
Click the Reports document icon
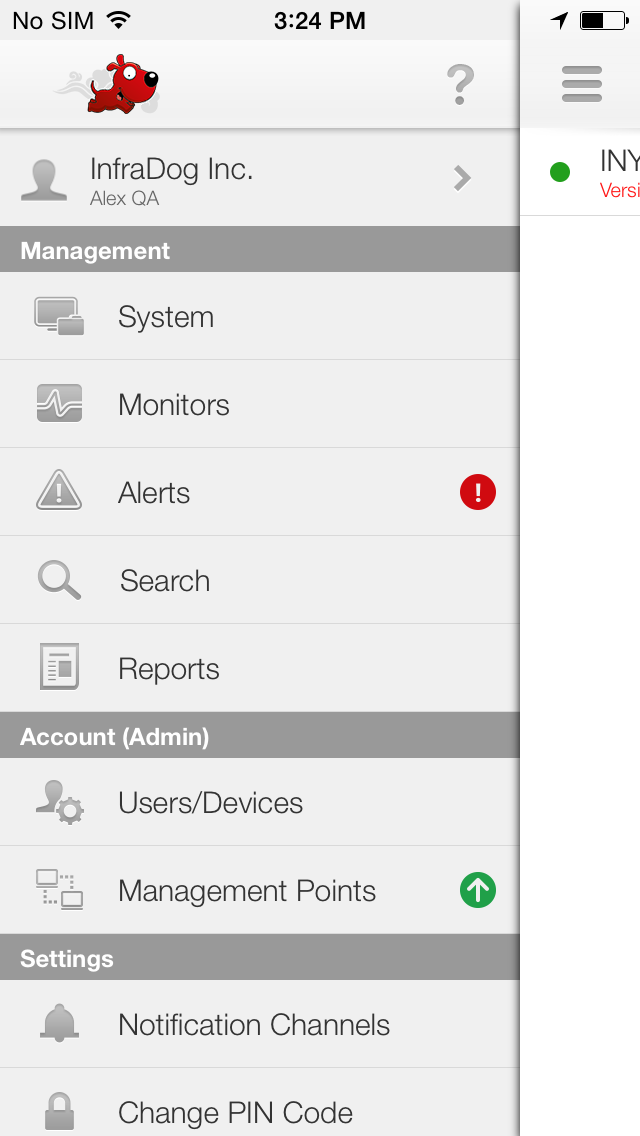pos(59,667)
